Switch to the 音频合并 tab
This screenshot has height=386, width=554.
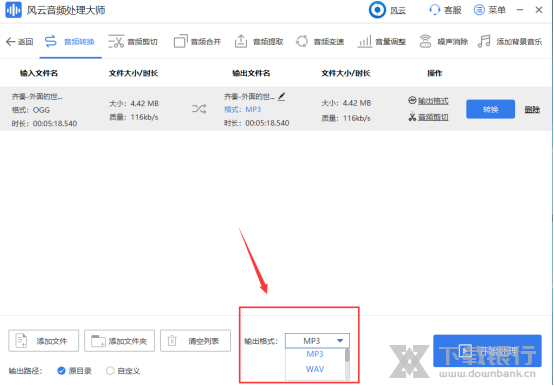197,42
